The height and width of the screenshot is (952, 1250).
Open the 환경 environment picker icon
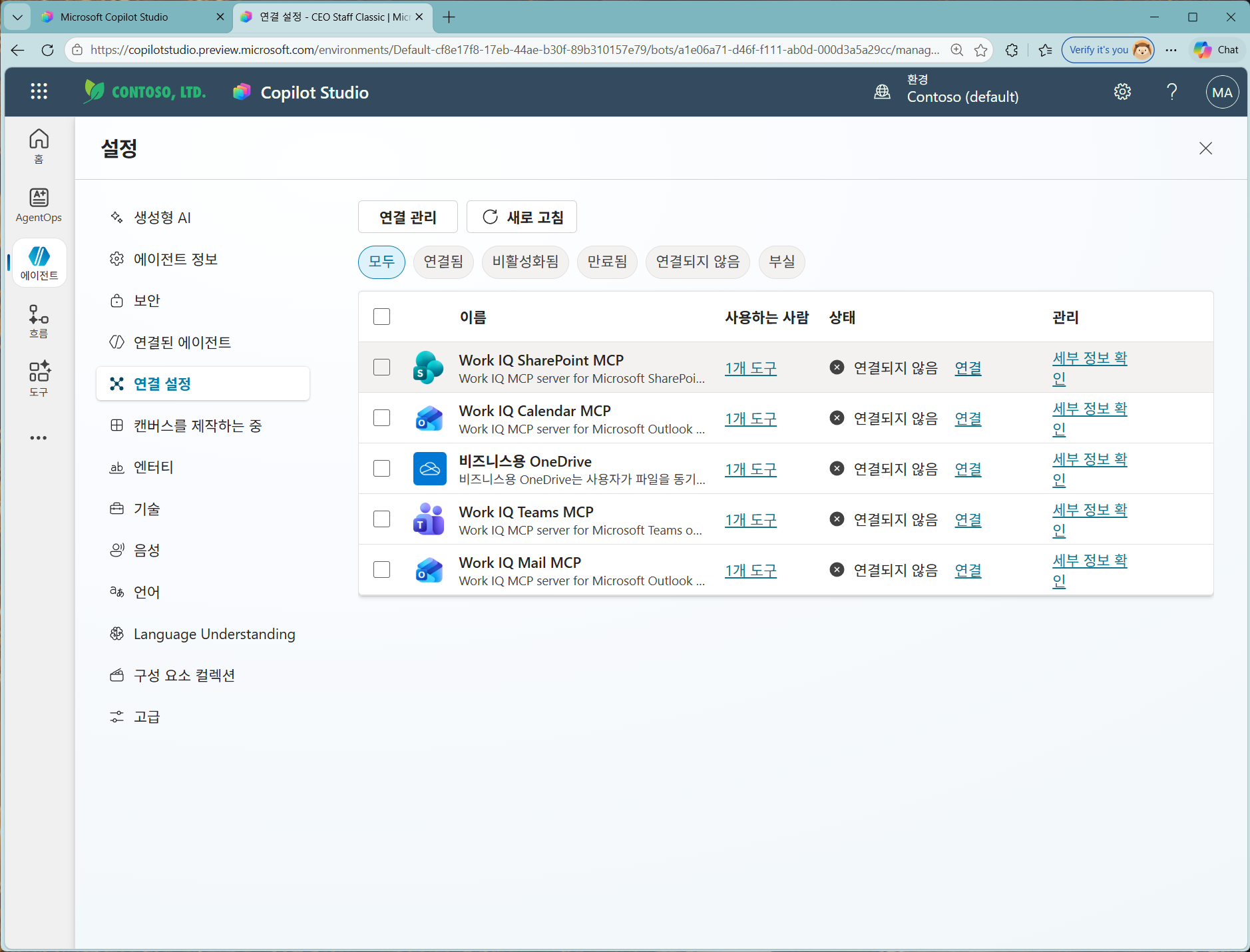(882, 92)
